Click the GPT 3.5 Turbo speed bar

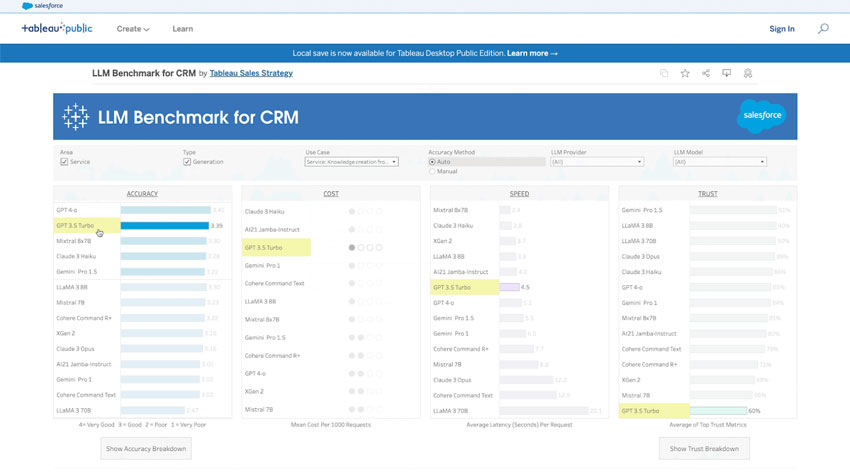[x=509, y=287]
